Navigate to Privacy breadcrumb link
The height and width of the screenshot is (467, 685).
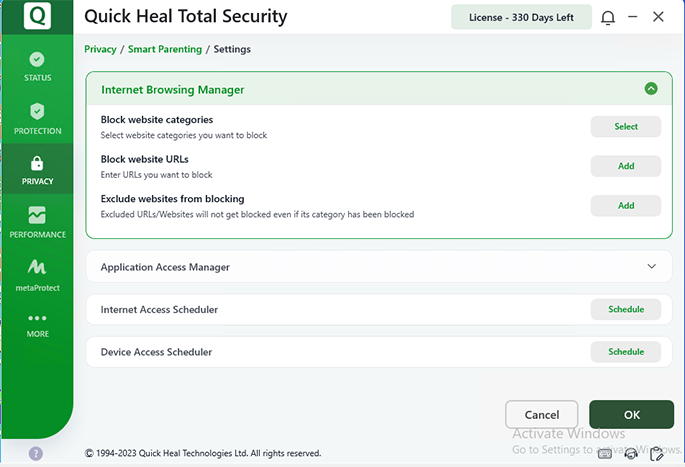tap(100, 49)
